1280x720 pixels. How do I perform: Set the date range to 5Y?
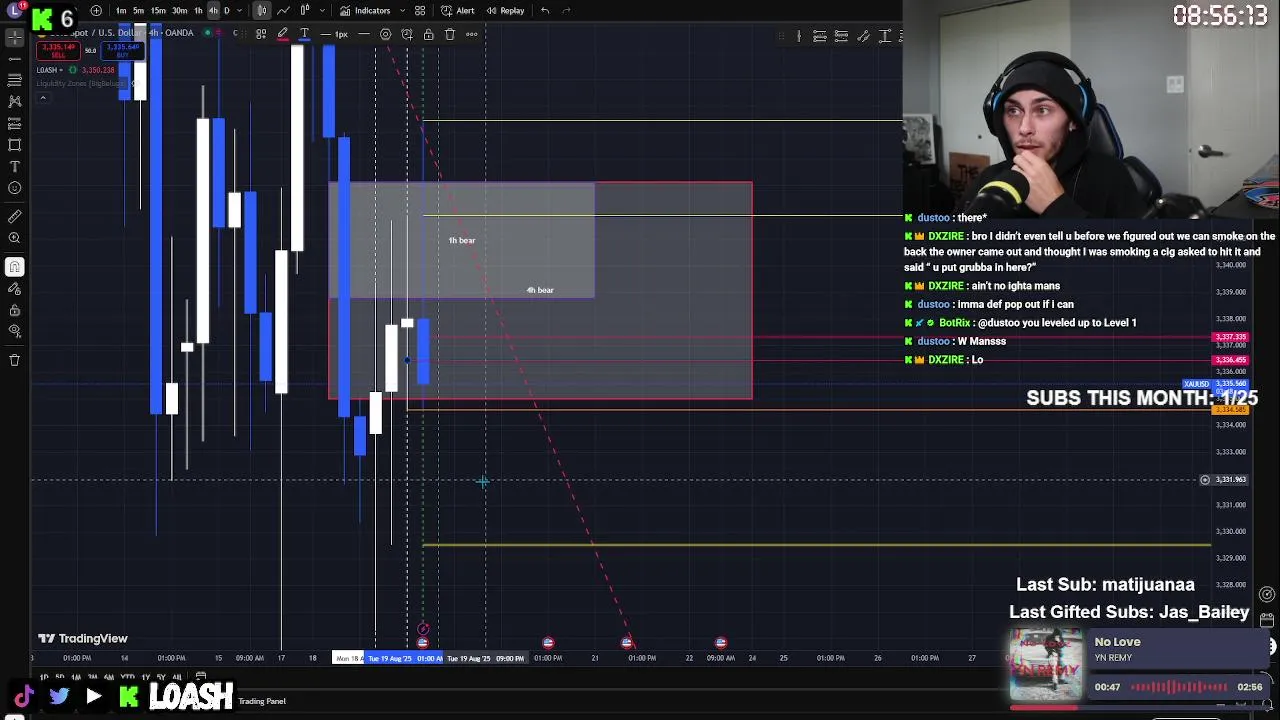pyautogui.click(x=161, y=677)
